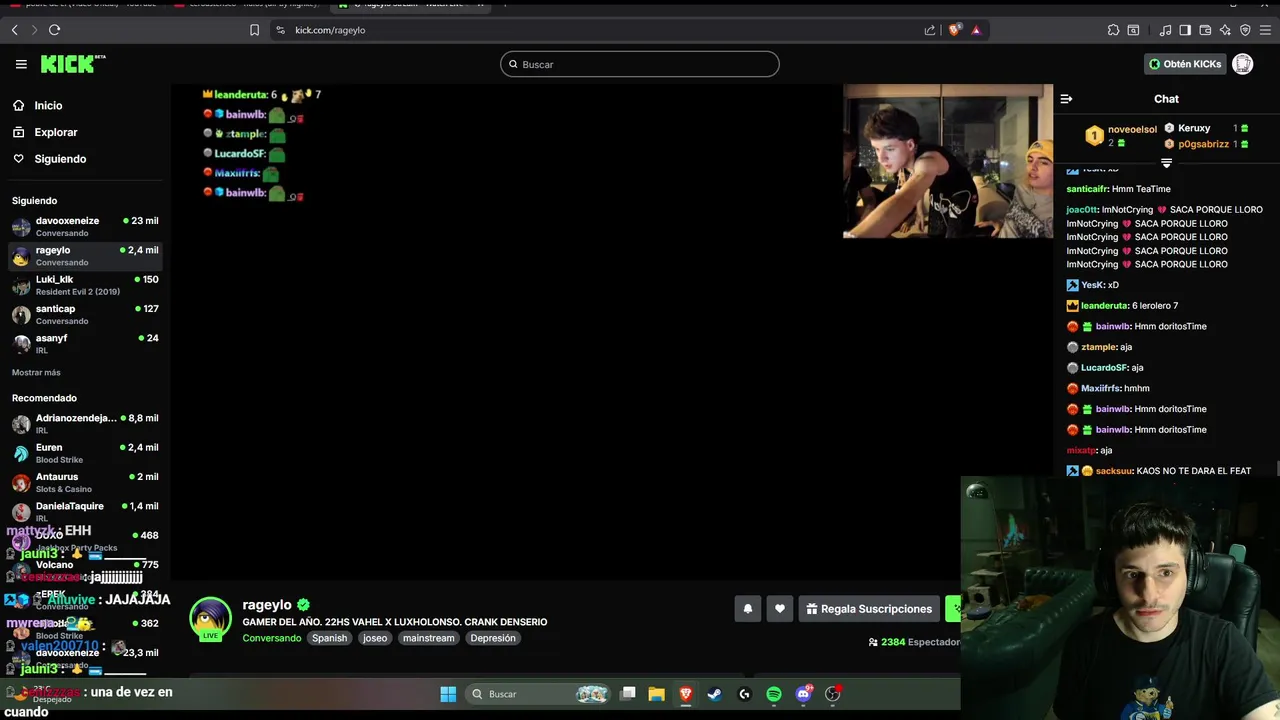
Task: Toggle the follow heart button
Action: [779, 608]
